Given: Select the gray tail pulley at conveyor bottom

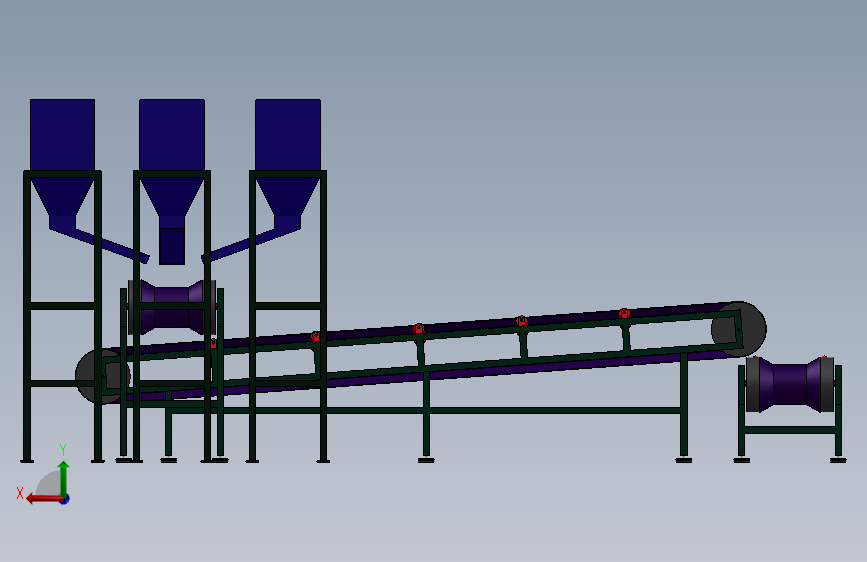Looking at the screenshot, I should tap(88, 377).
